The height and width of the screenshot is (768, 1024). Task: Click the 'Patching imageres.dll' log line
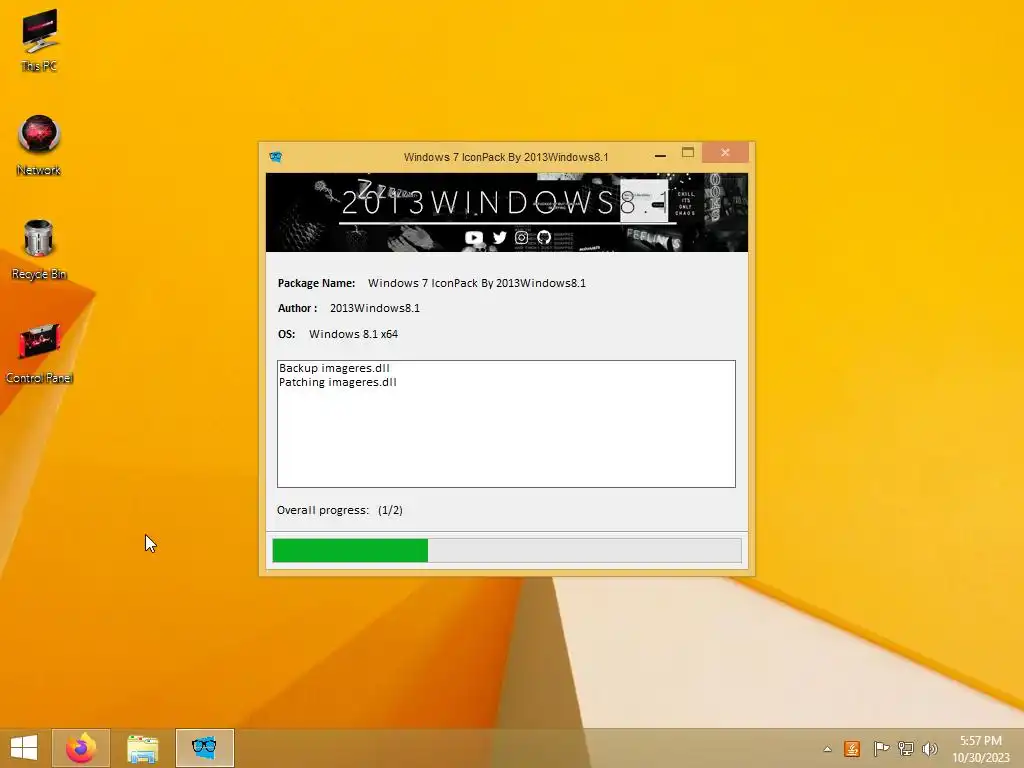(338, 382)
